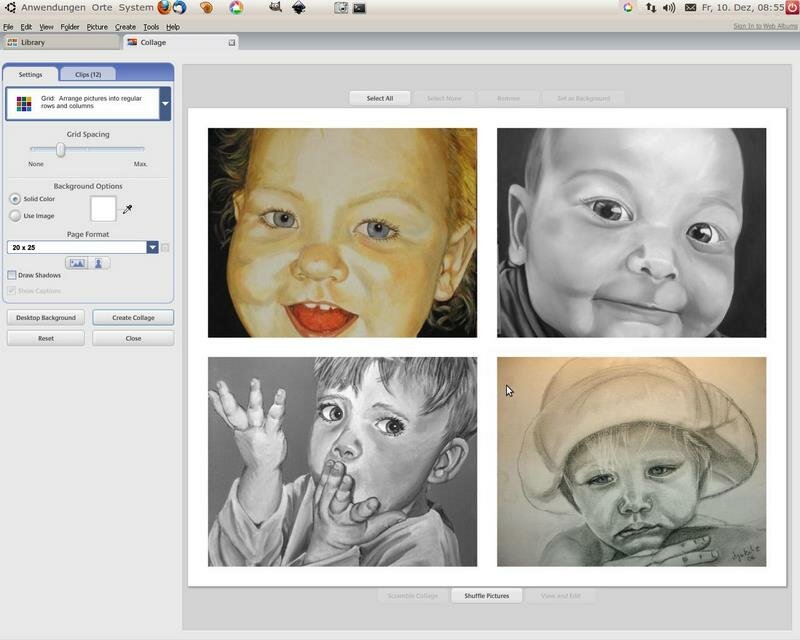Image resolution: width=800 pixels, height=640 pixels.
Task: Click the Scramble Collage button
Action: tap(412, 596)
